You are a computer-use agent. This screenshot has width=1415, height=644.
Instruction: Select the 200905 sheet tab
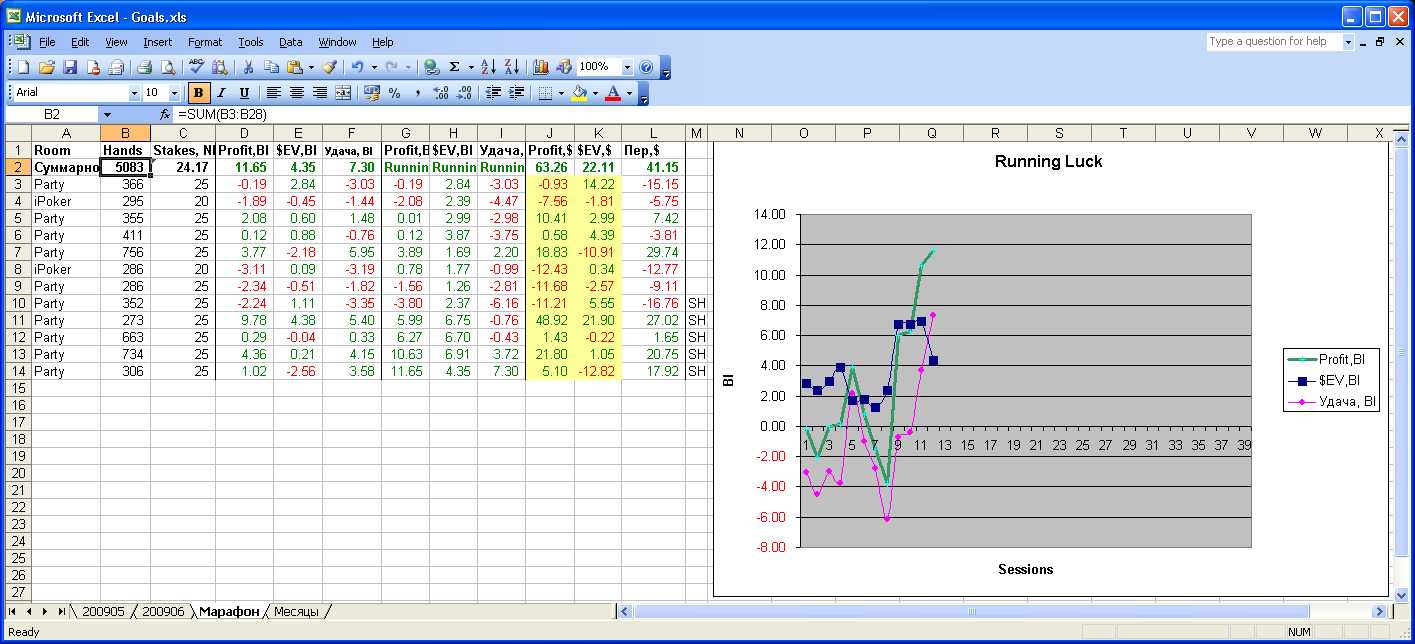103,611
